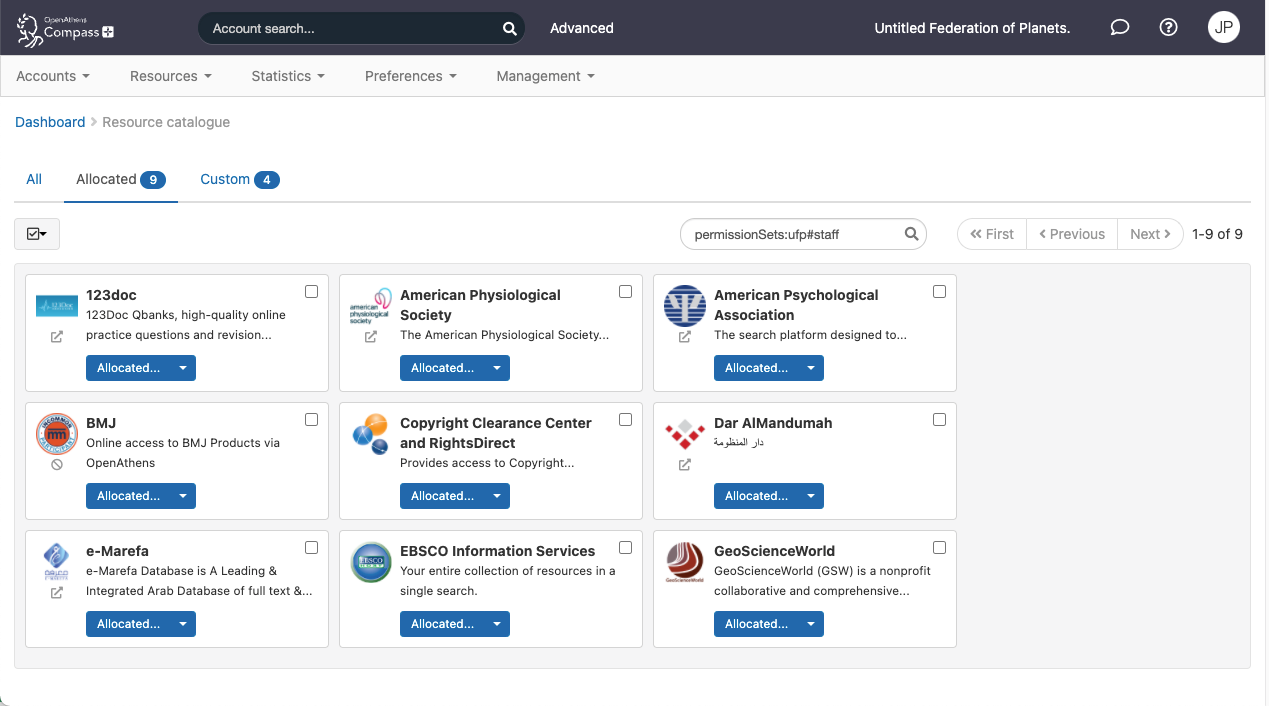Tick the checkbox on BMJ card
Image resolution: width=1269 pixels, height=706 pixels.
point(311,420)
